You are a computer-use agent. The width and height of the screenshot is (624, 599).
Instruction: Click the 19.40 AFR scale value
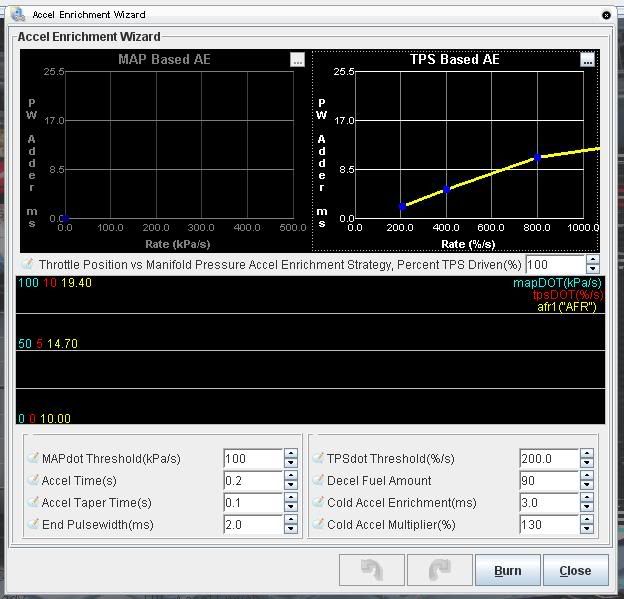(76, 283)
